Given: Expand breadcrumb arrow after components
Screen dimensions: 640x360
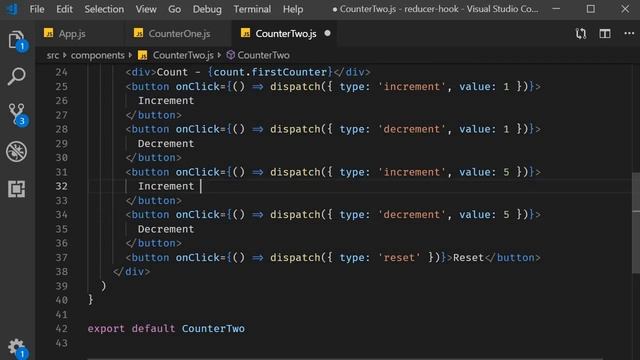Looking at the screenshot, I should click(x=130, y=55).
